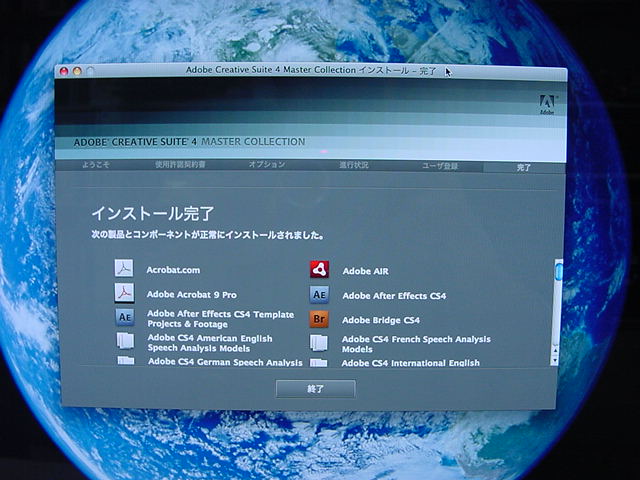Select the 進行状況 step tab

354,165
